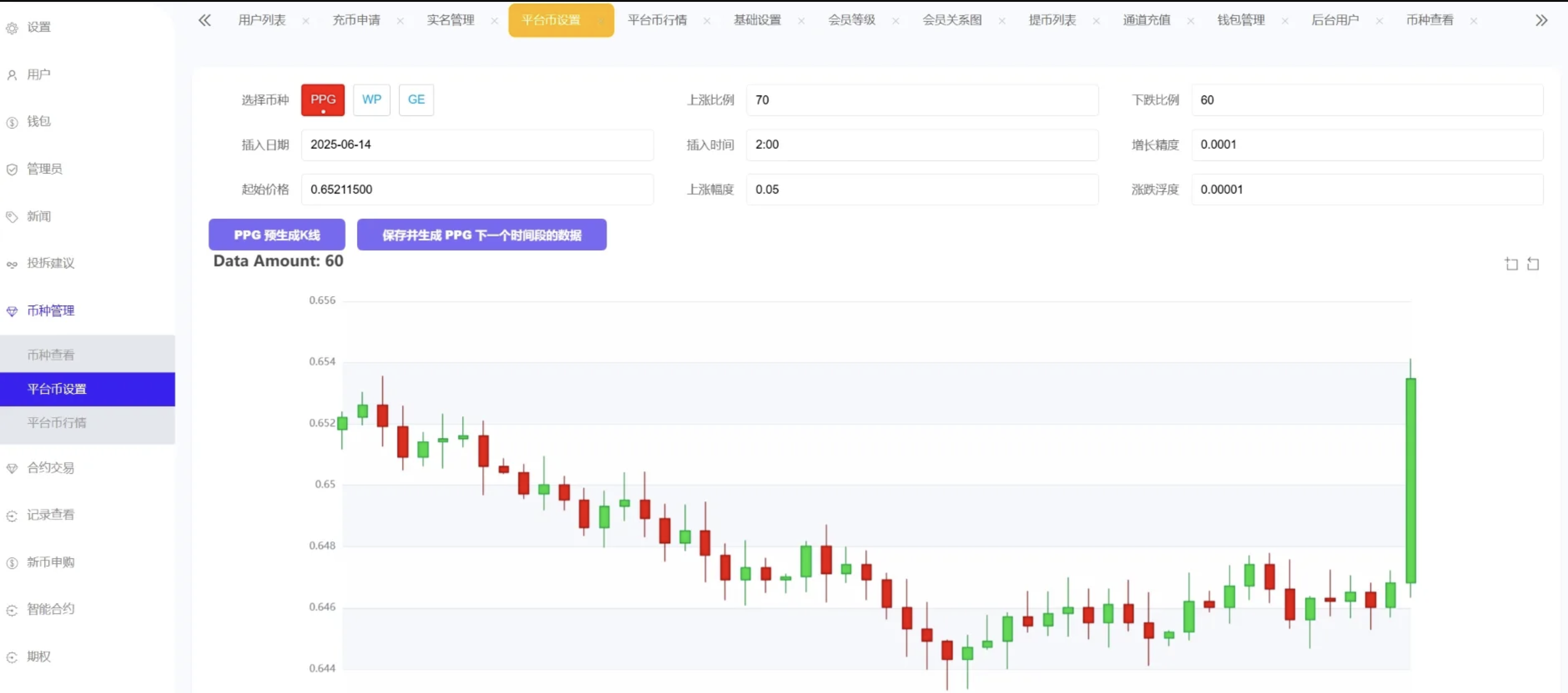Click the tall green final candlestick
The image size is (1568, 693).
click(1410, 480)
